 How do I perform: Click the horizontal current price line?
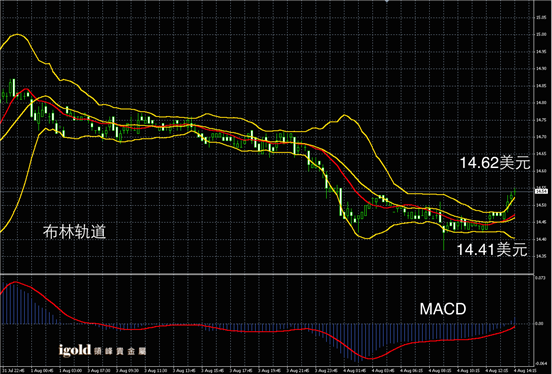point(267,191)
